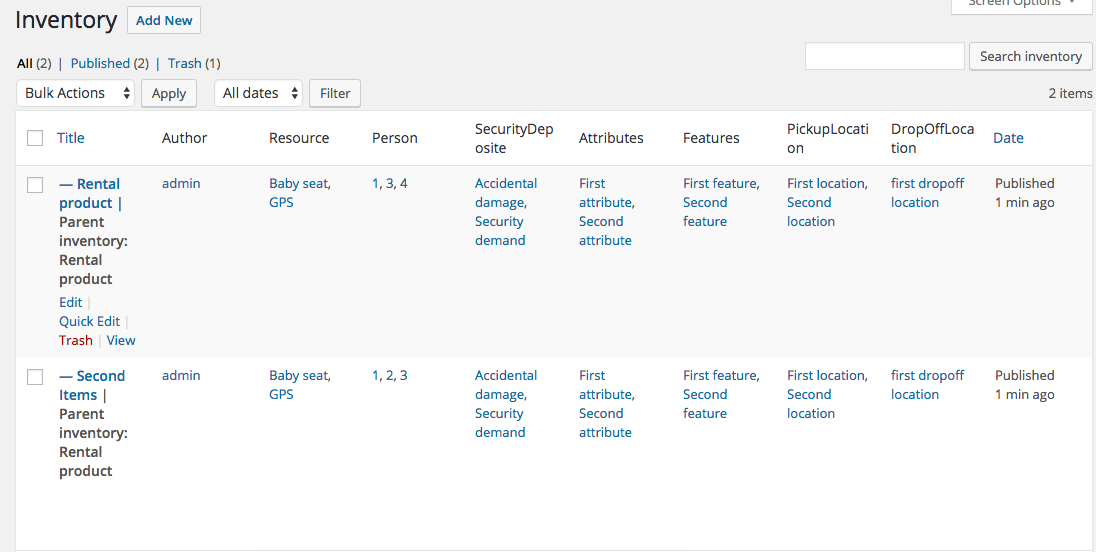The height and width of the screenshot is (552, 1096).
Task: Click Second location in Rental product row
Action: (x=811, y=212)
